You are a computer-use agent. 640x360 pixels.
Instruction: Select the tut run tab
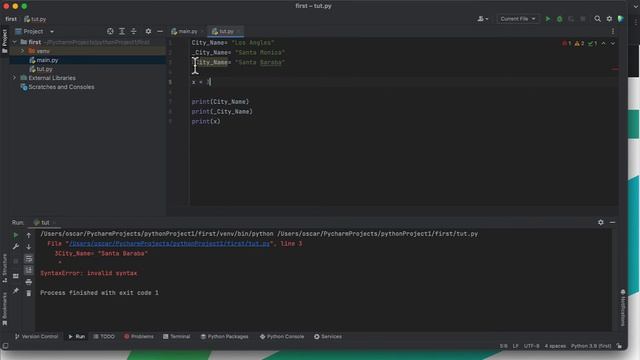pyautogui.click(x=44, y=222)
